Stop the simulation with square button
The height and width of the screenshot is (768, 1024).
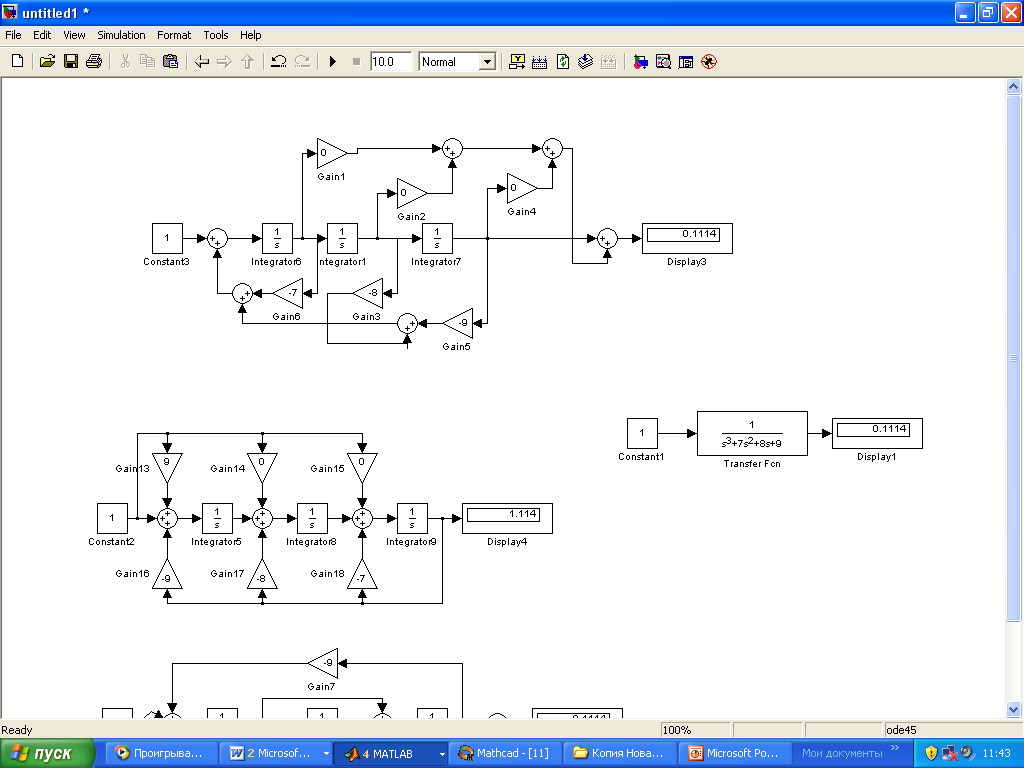(x=356, y=61)
